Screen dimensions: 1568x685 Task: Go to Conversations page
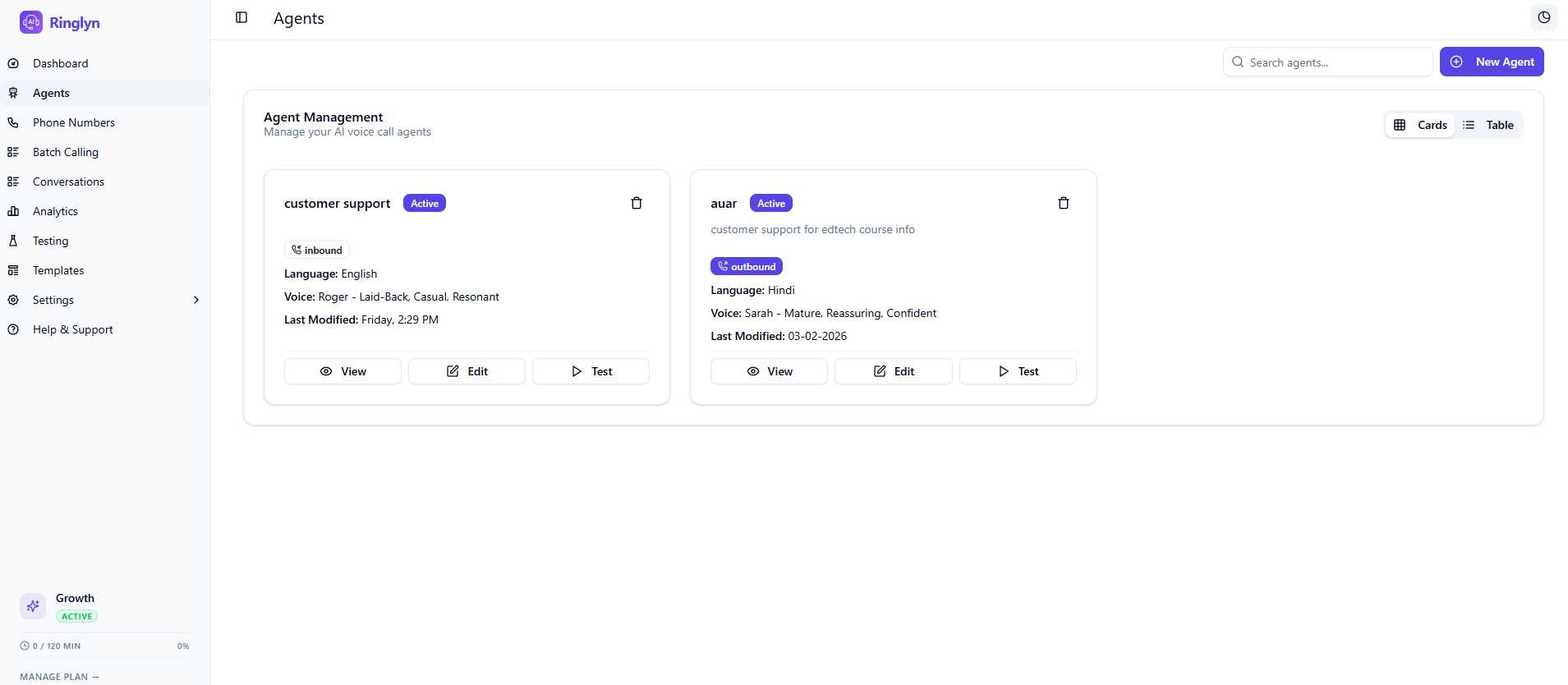click(x=68, y=182)
